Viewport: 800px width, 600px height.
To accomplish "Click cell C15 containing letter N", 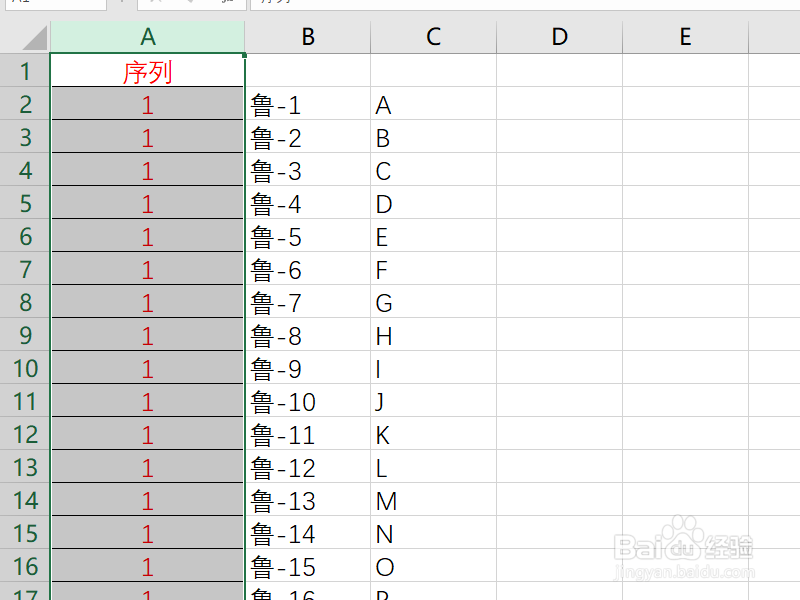I will (x=433, y=533).
